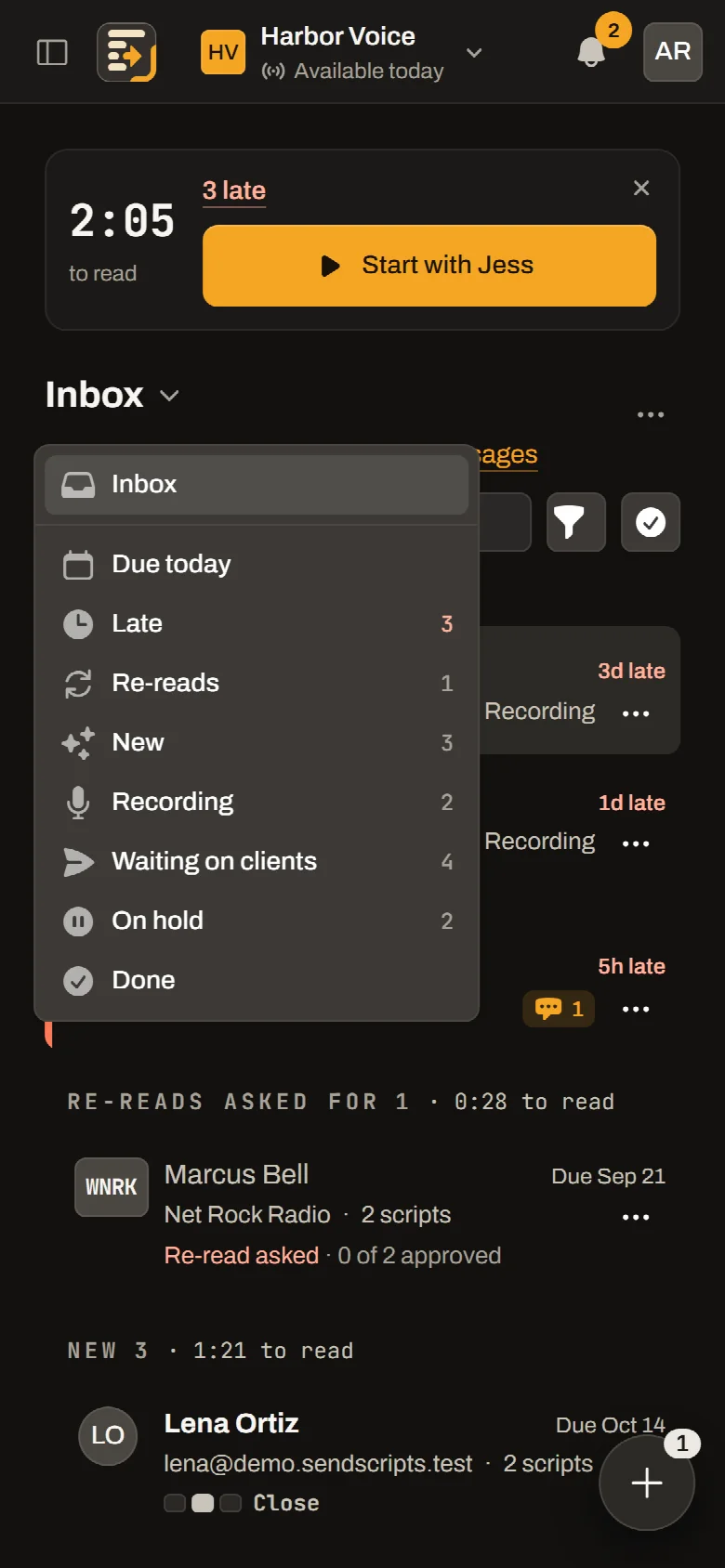Click the 5h late label
725x1568 pixels.
[631, 966]
